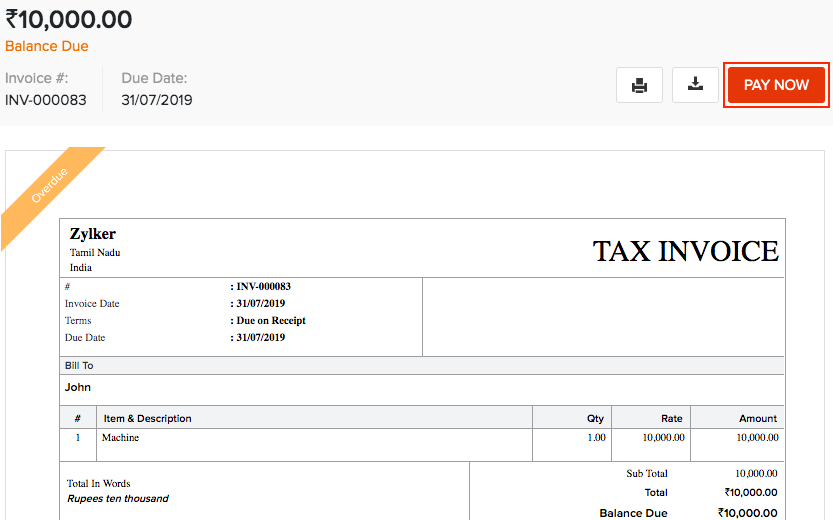The width and height of the screenshot is (833, 520).
Task: Click the Qty column header
Action: 595,419
